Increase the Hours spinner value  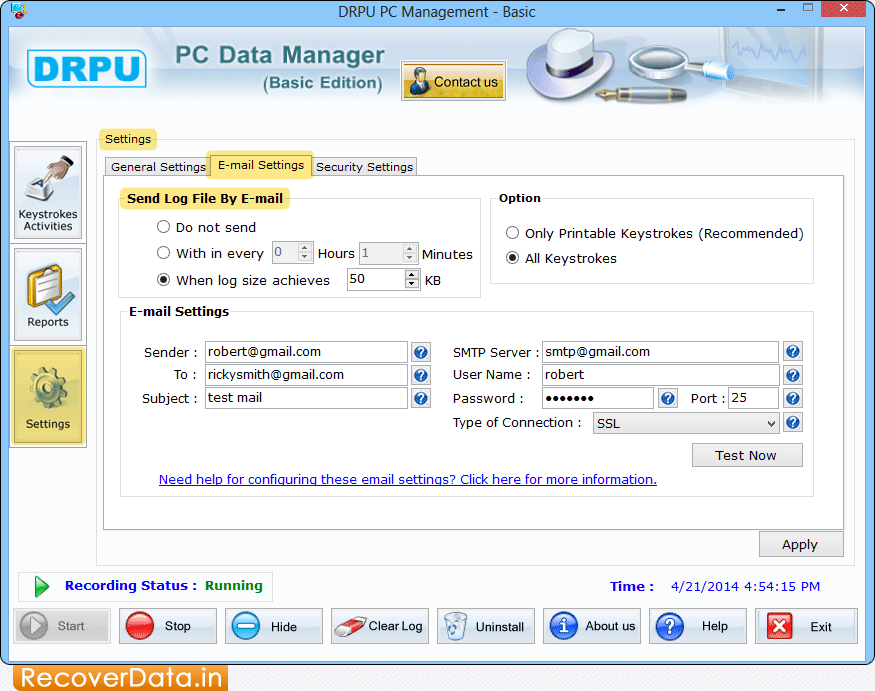point(305,248)
